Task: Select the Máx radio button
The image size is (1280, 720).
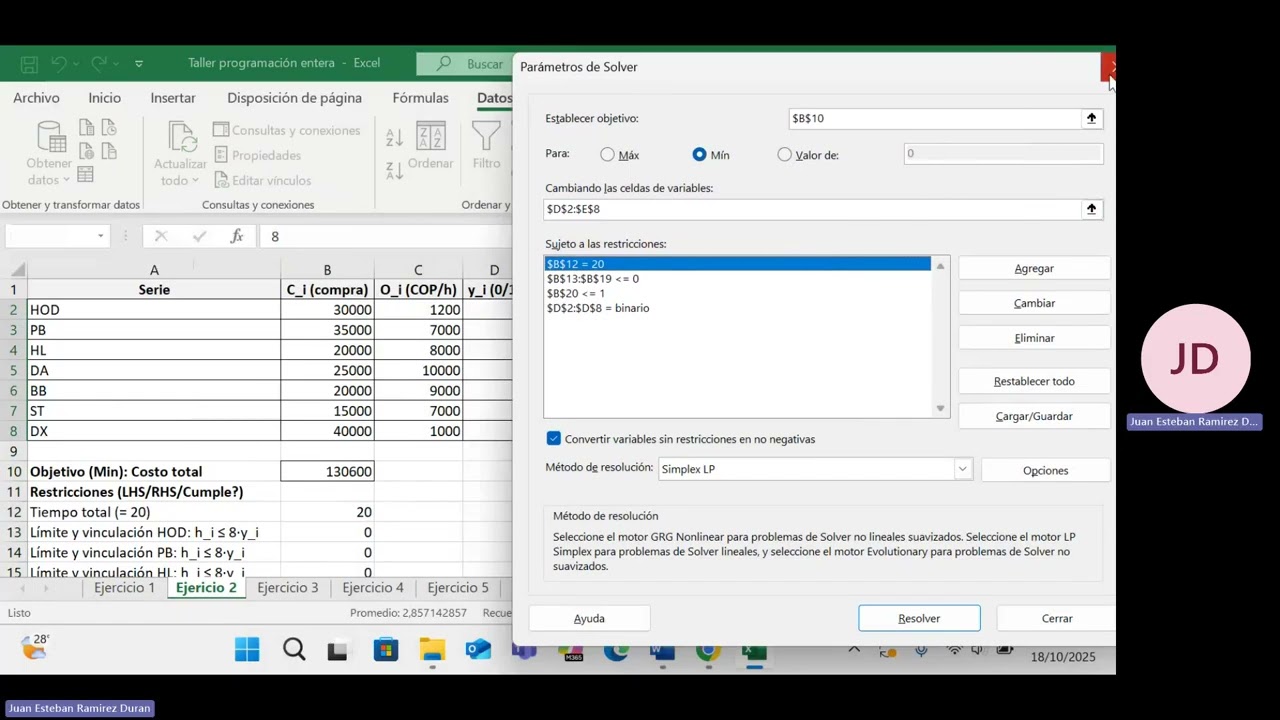Action: click(608, 155)
